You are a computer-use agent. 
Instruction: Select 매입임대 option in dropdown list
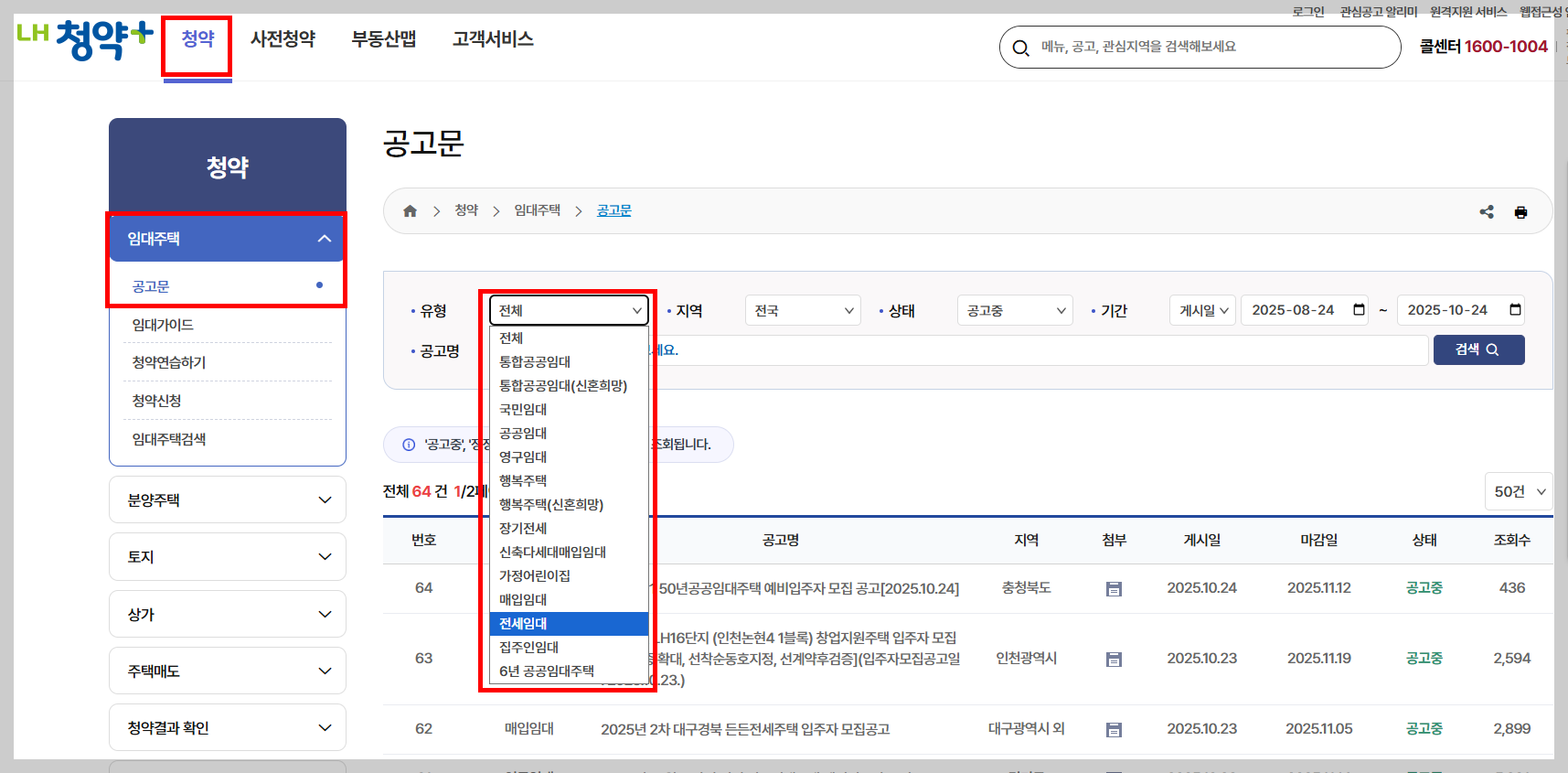[569, 600]
